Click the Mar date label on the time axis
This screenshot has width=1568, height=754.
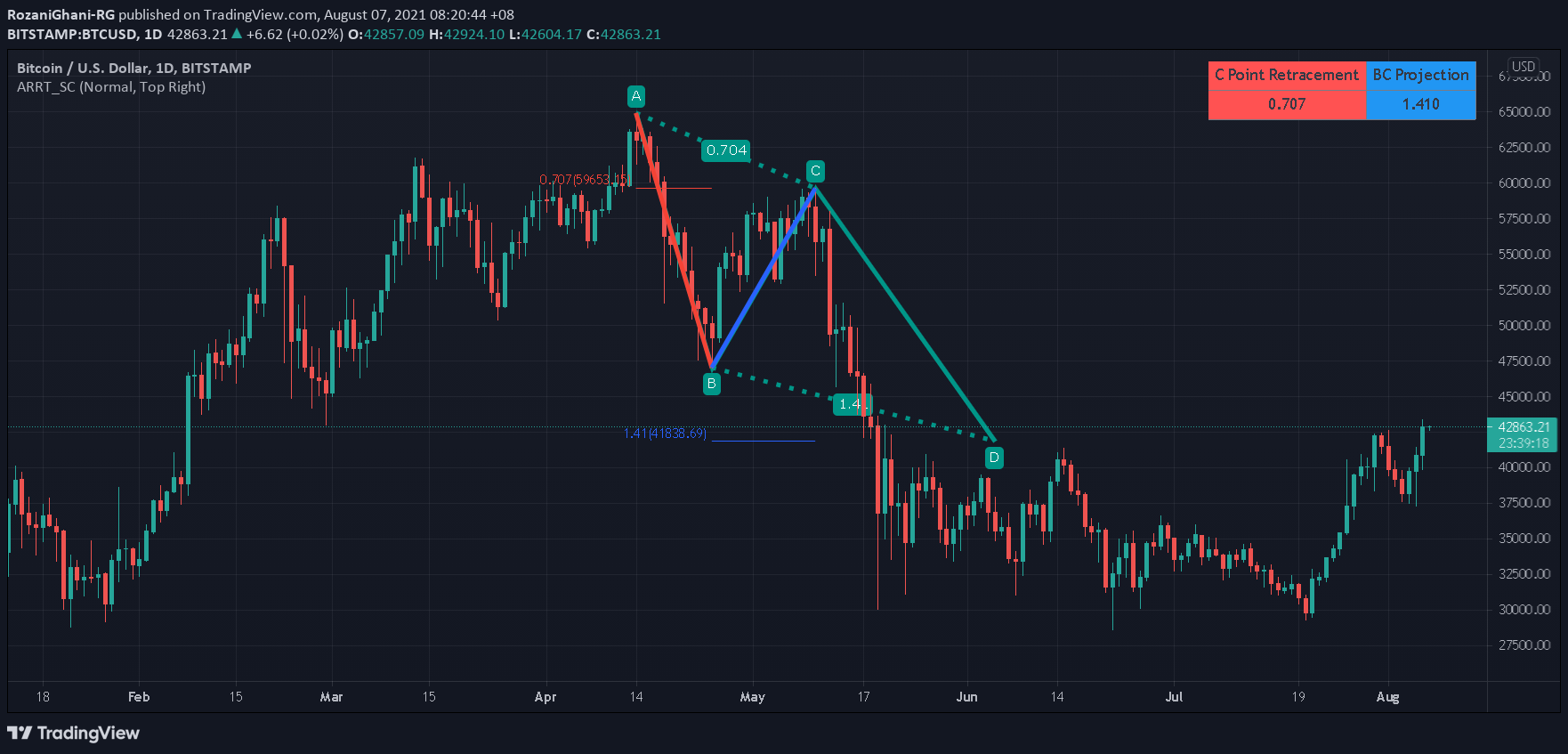tap(331, 697)
